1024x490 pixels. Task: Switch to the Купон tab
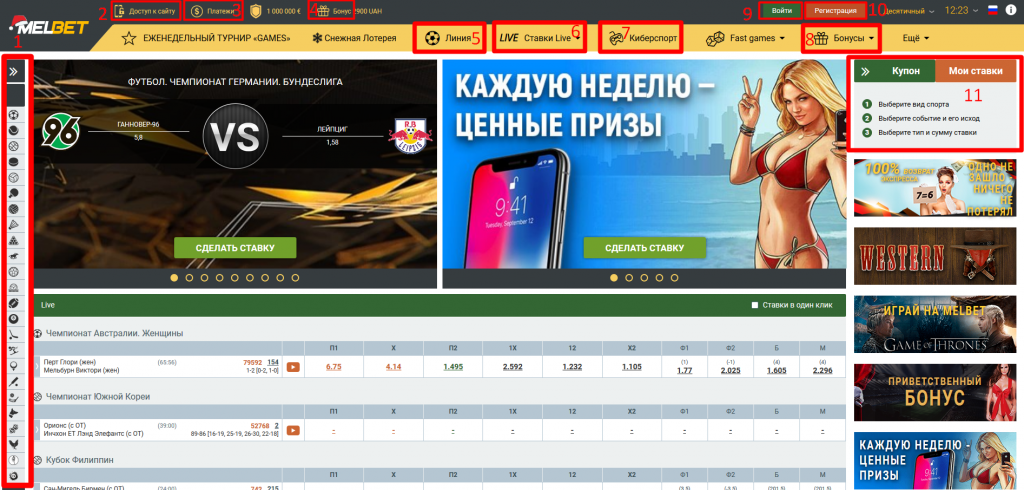click(x=906, y=71)
